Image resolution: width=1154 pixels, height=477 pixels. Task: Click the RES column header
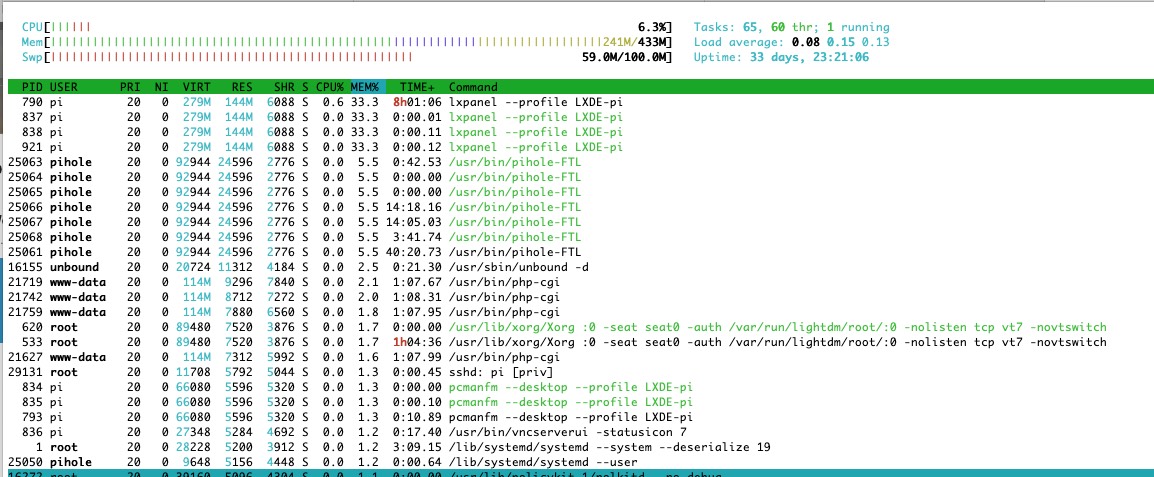coord(240,87)
